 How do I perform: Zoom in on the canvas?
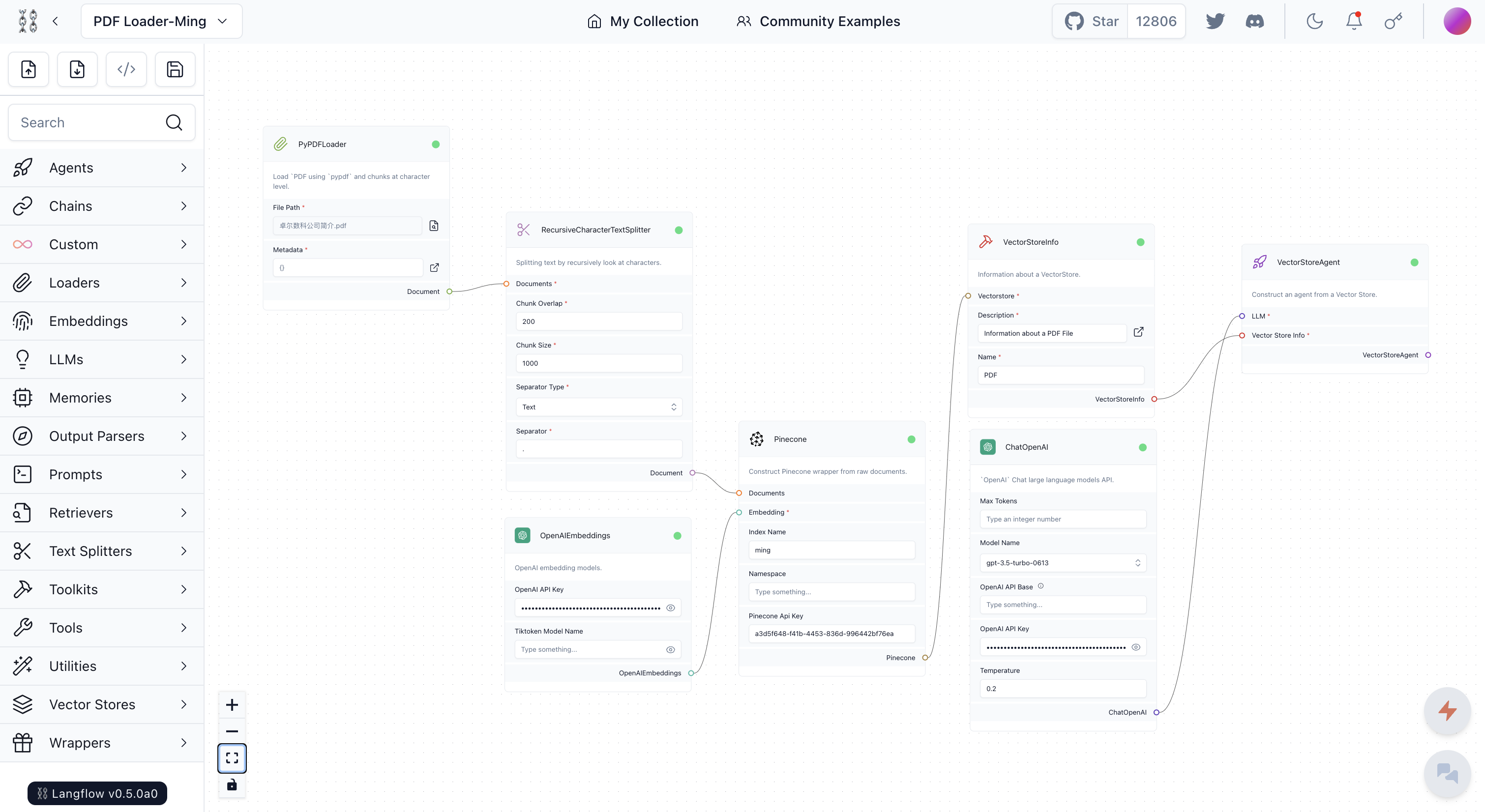pyautogui.click(x=232, y=705)
